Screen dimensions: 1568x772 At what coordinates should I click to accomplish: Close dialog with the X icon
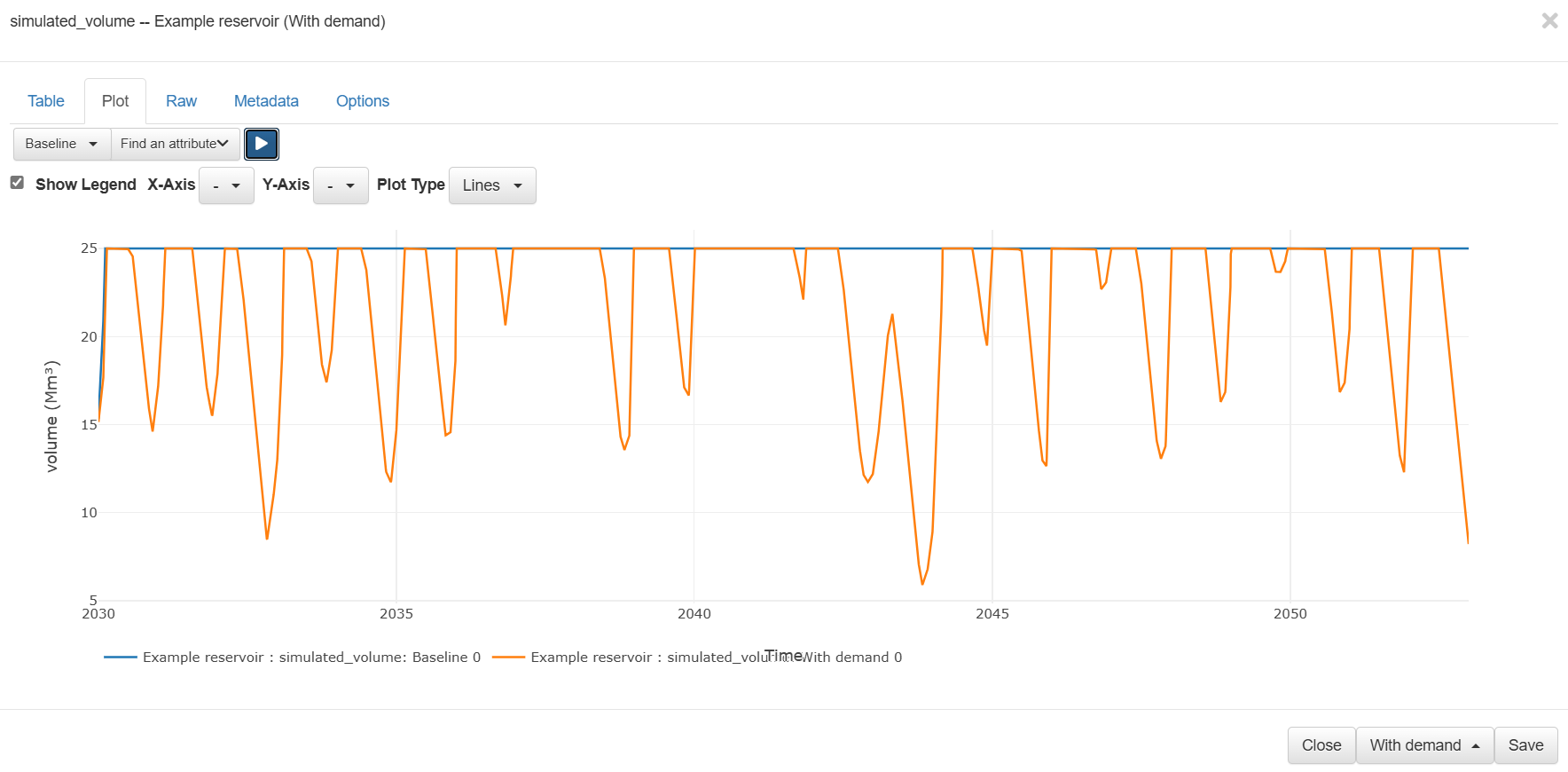tap(1549, 20)
